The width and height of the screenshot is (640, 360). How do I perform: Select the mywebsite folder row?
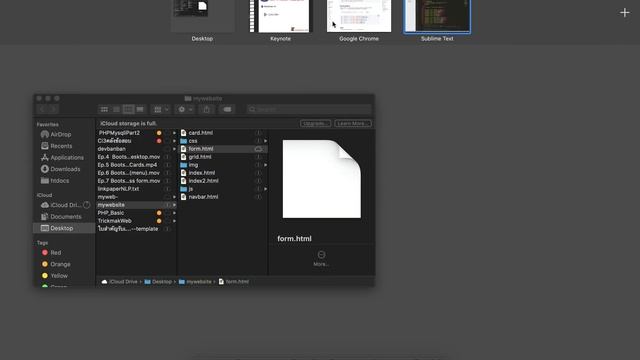pyautogui.click(x=136, y=205)
